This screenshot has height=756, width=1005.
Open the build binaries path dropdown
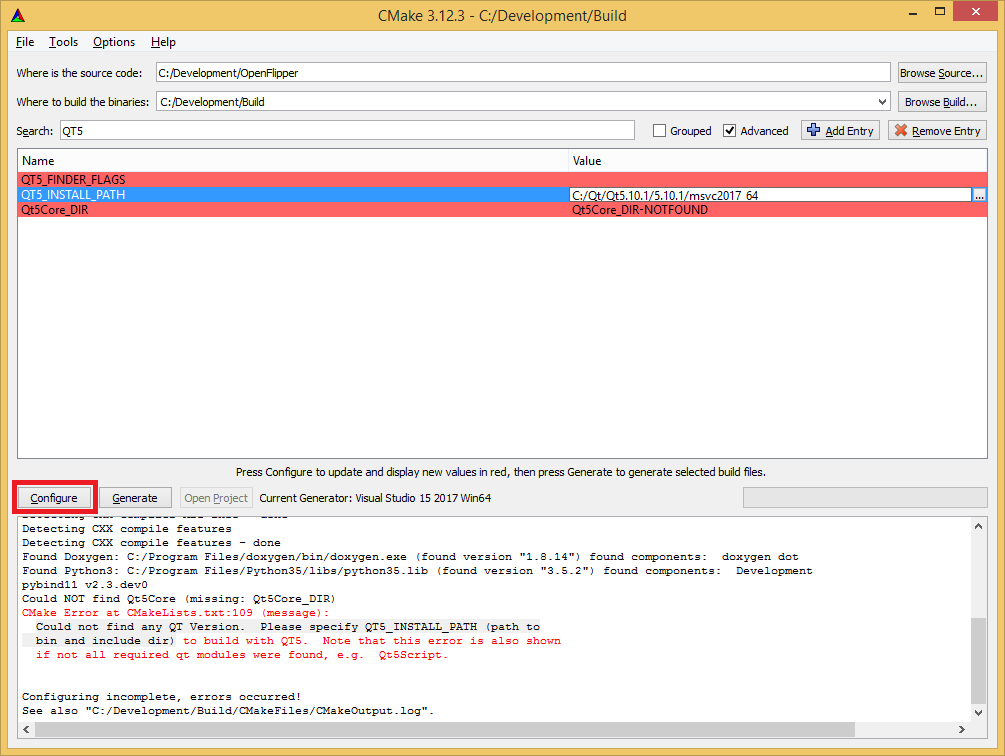point(881,100)
